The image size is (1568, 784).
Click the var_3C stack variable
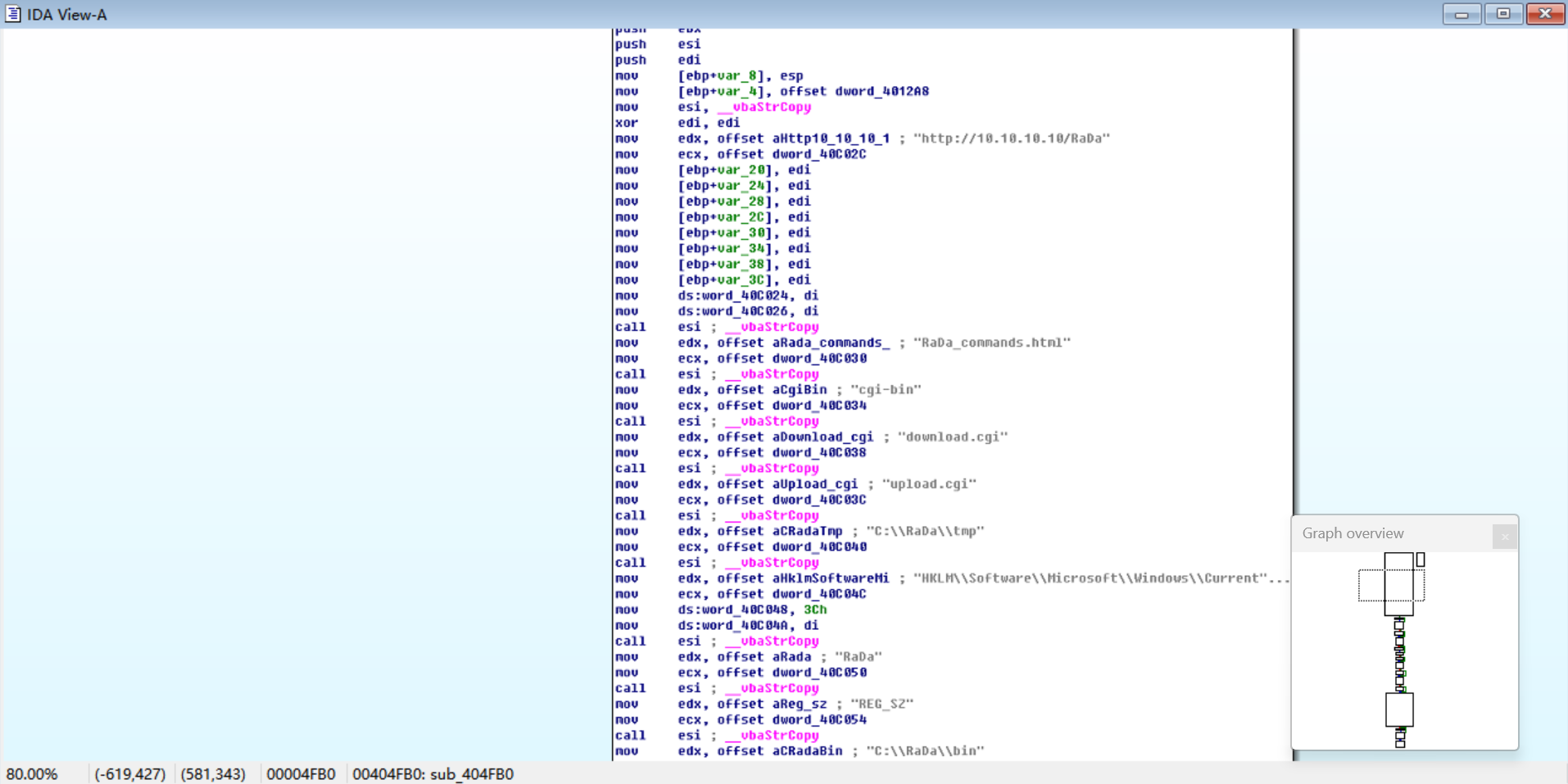(x=741, y=280)
